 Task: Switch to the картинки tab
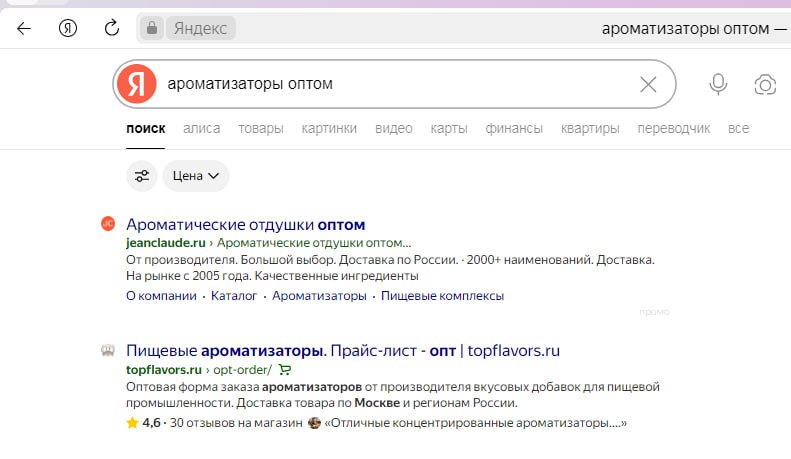pyautogui.click(x=329, y=128)
